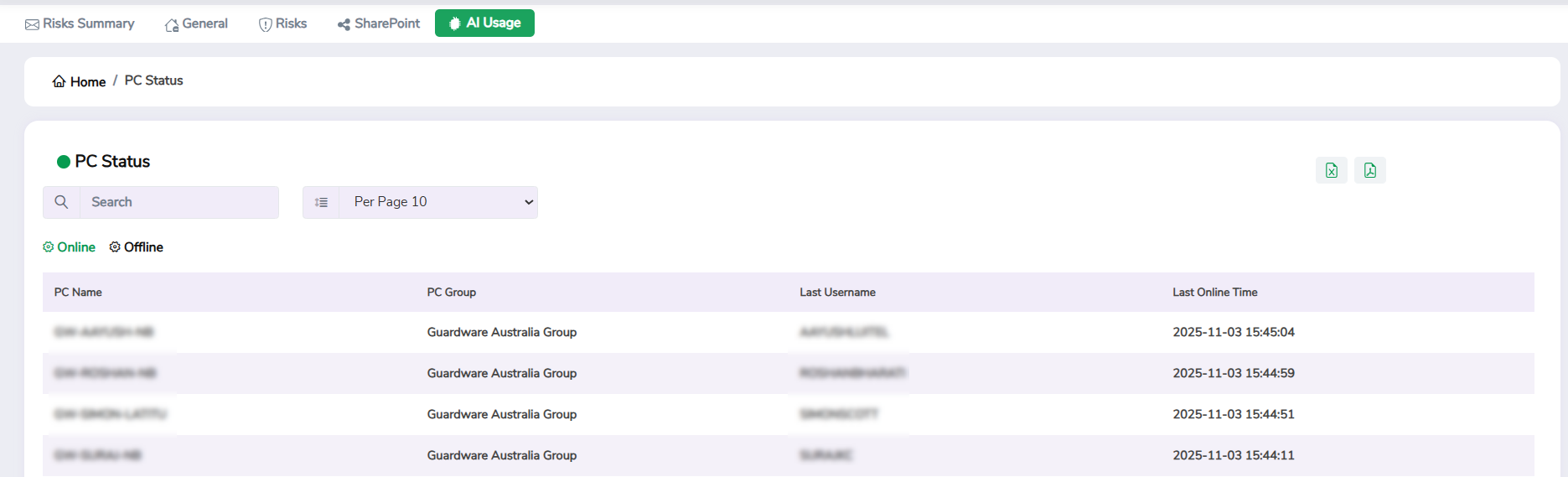Go to the SharePoint tab
Viewport: 1568px width, 477px height.
click(x=379, y=23)
